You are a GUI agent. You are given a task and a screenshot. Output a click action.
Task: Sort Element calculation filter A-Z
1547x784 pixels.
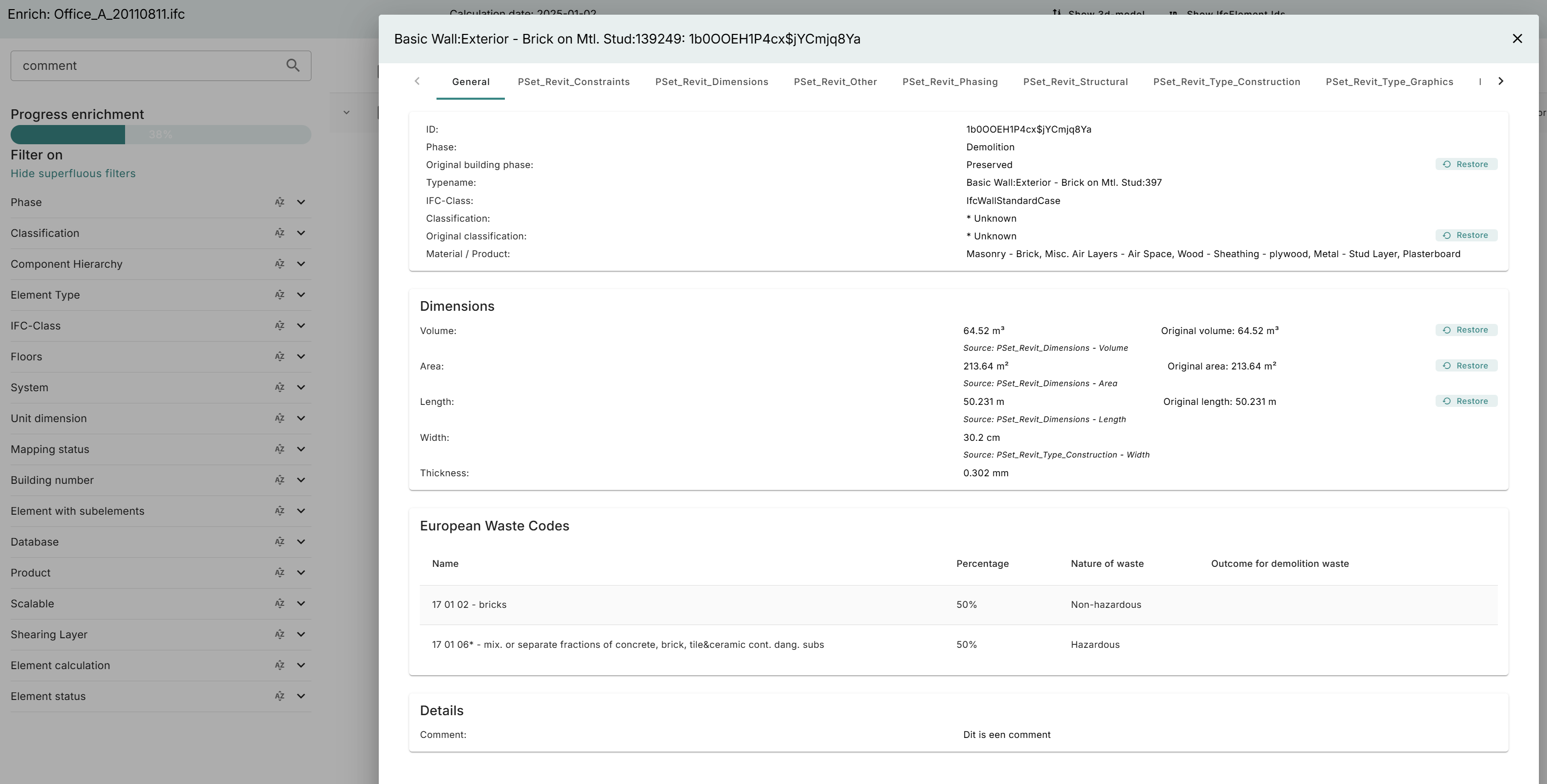pyautogui.click(x=279, y=665)
